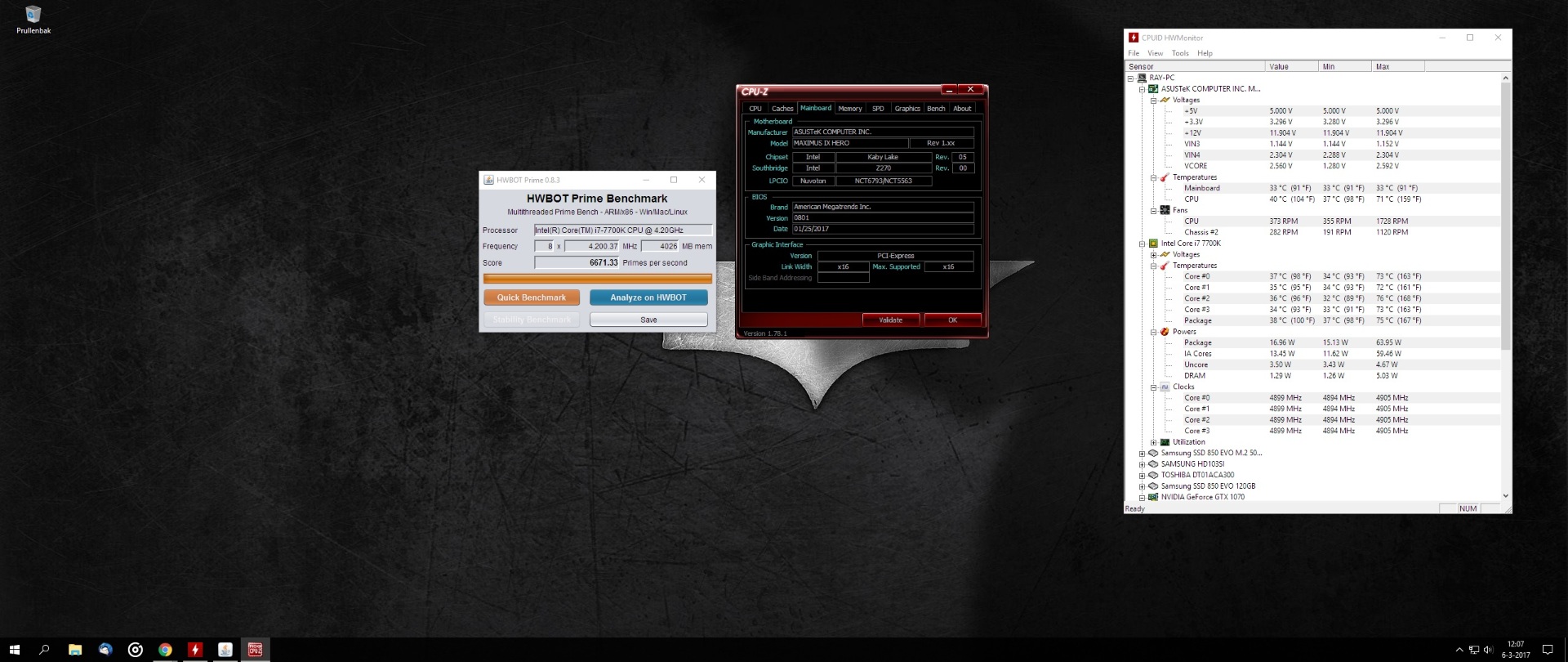Collapse the motherboard Voltages node

1153,101
